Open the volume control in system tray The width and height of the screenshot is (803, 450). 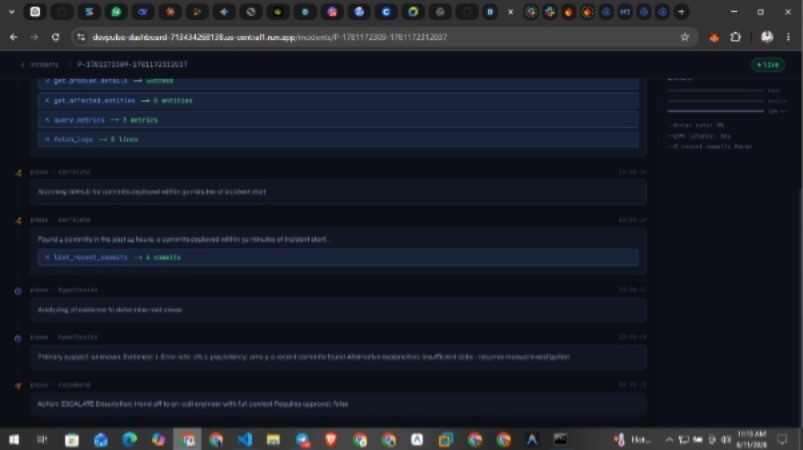click(726, 439)
